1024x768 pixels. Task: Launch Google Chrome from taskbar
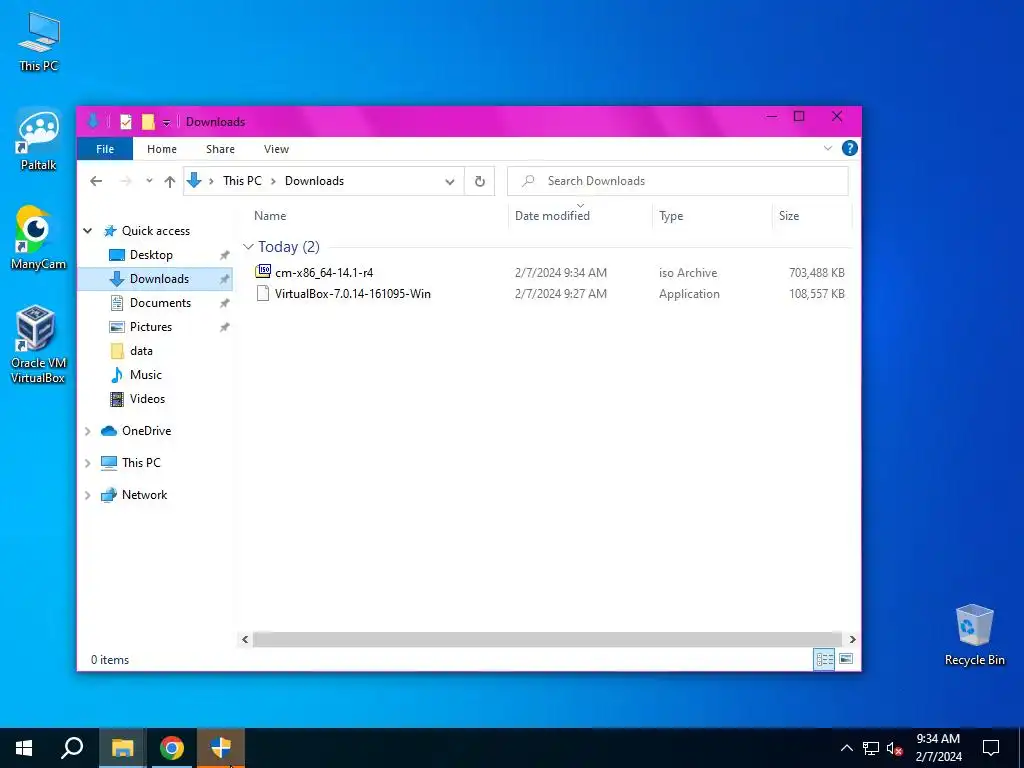click(x=172, y=748)
